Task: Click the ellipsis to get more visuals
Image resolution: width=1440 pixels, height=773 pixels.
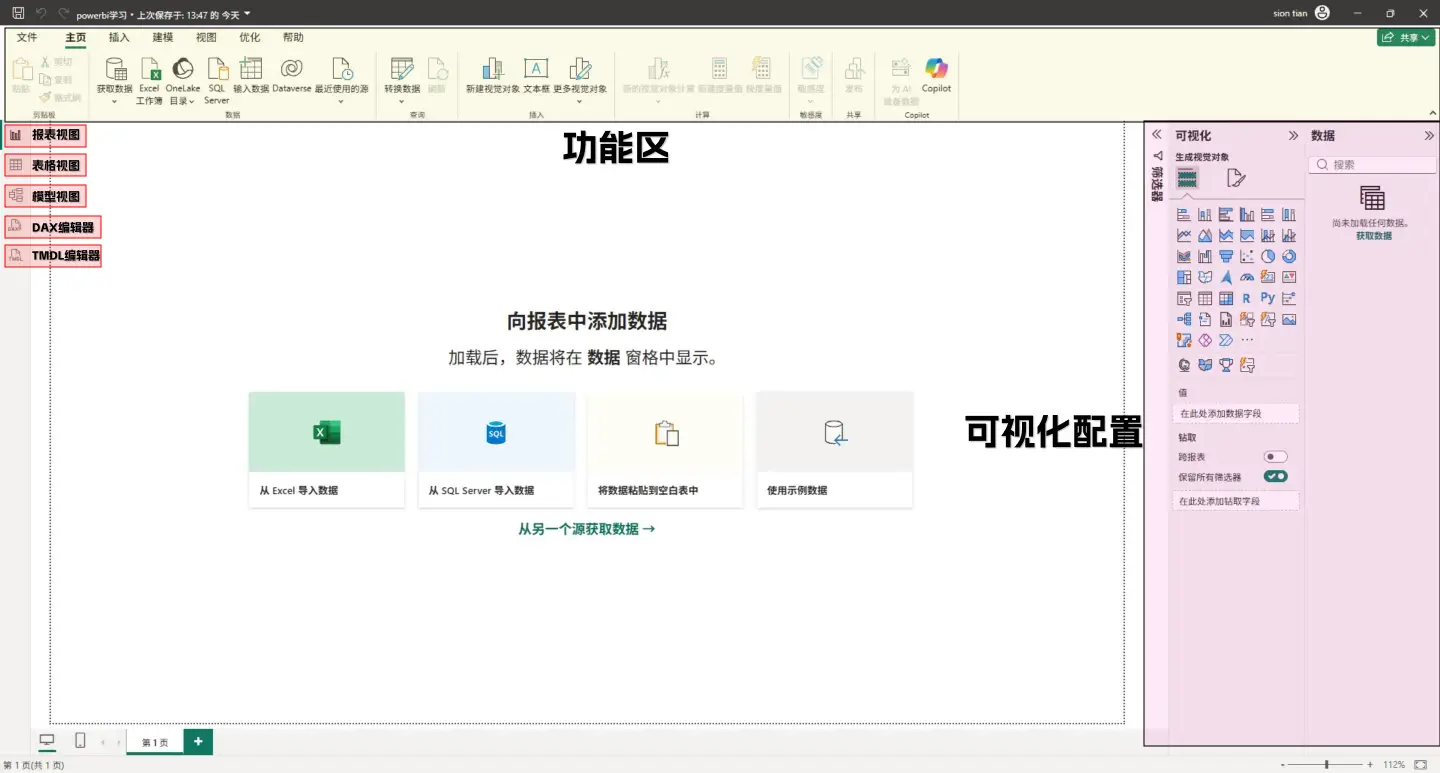Action: pyautogui.click(x=1247, y=340)
